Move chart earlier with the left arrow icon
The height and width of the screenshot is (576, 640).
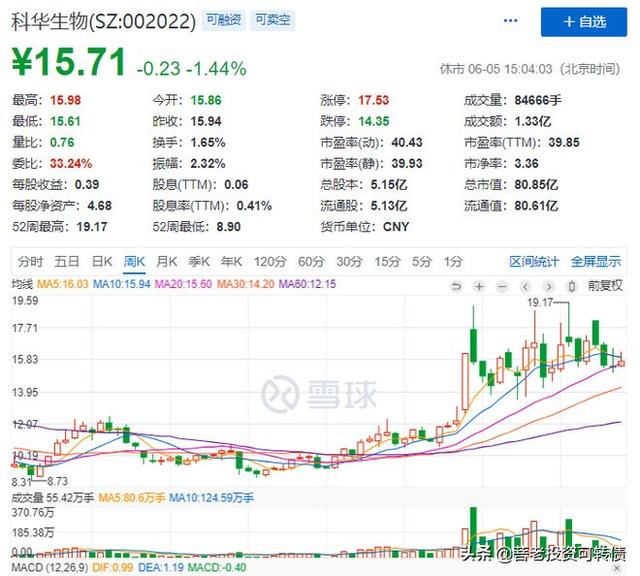point(526,287)
